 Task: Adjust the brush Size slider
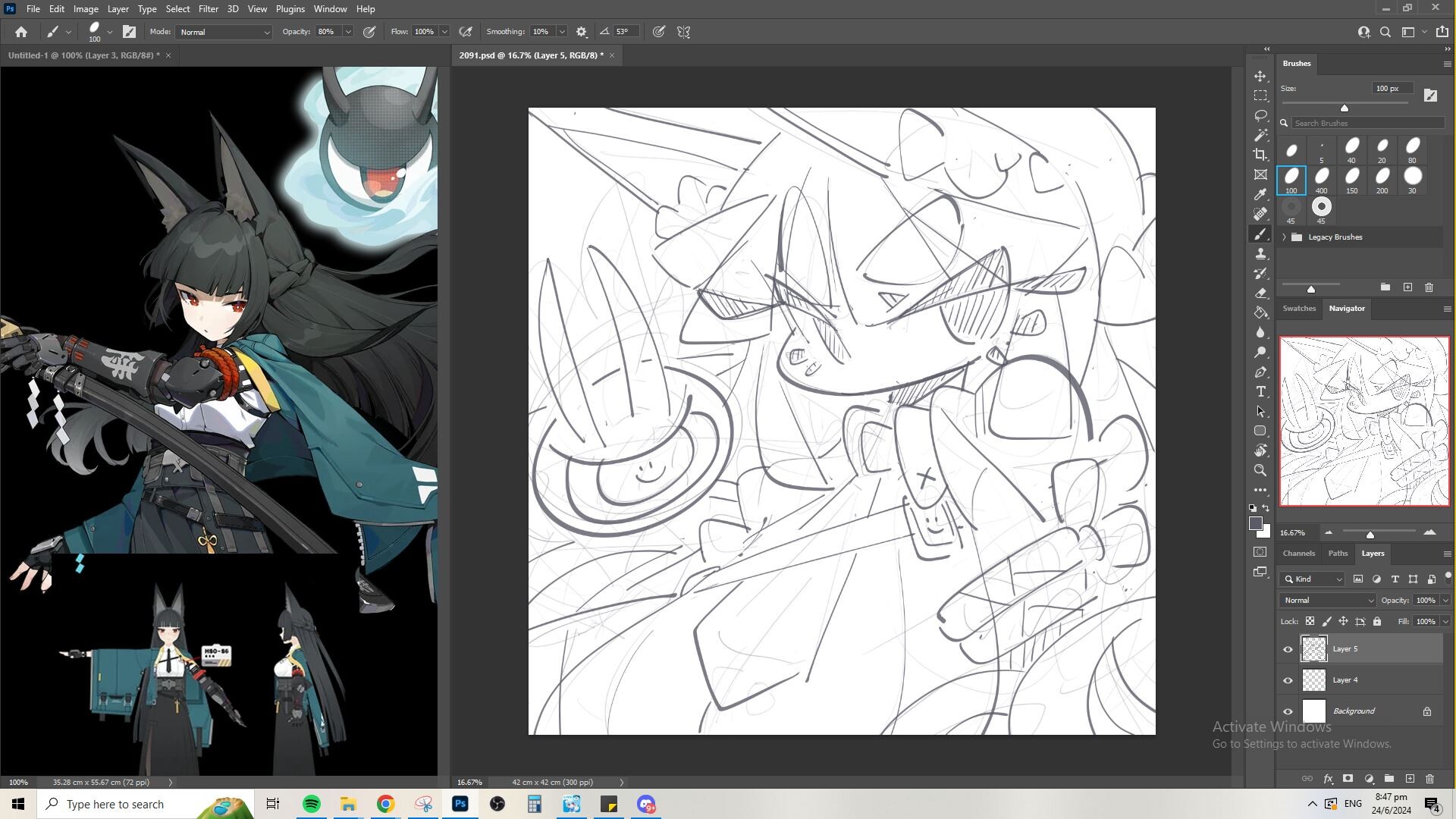click(x=1345, y=108)
